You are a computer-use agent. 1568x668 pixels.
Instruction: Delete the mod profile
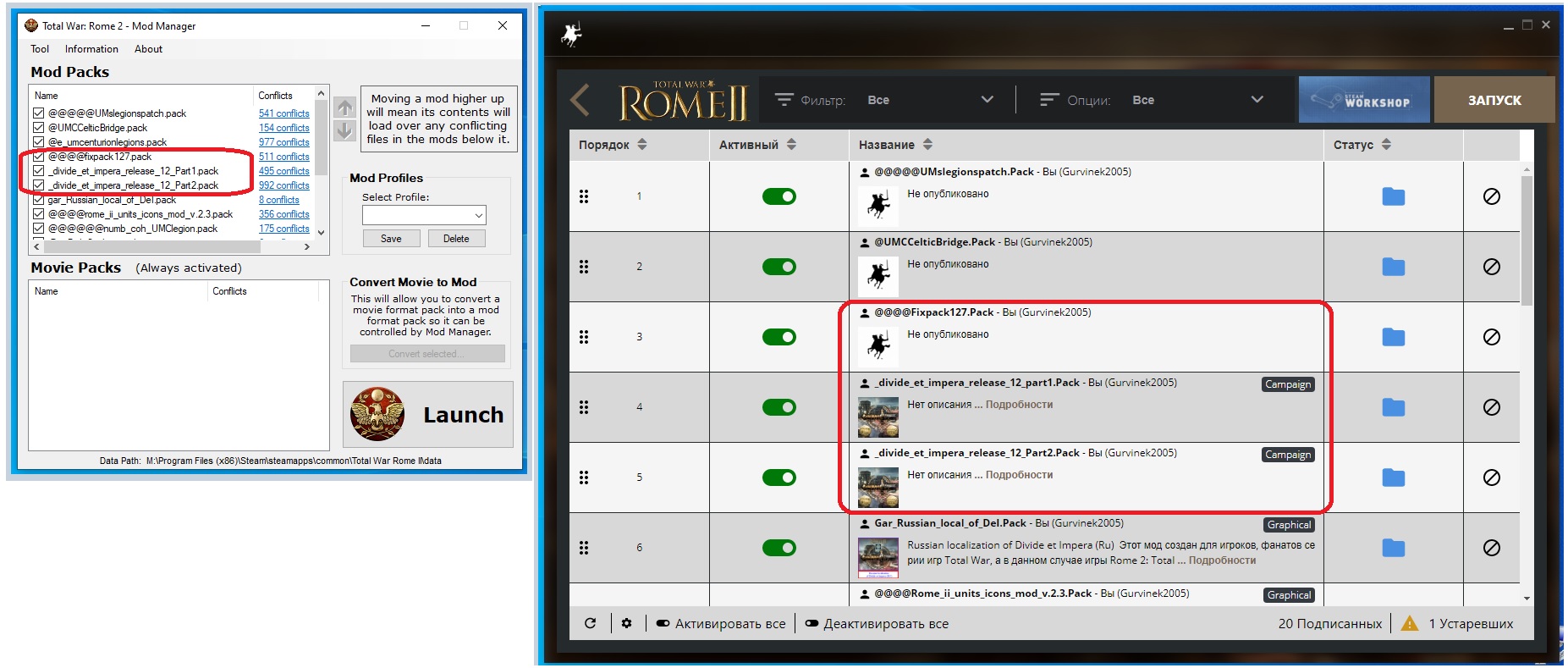456,239
